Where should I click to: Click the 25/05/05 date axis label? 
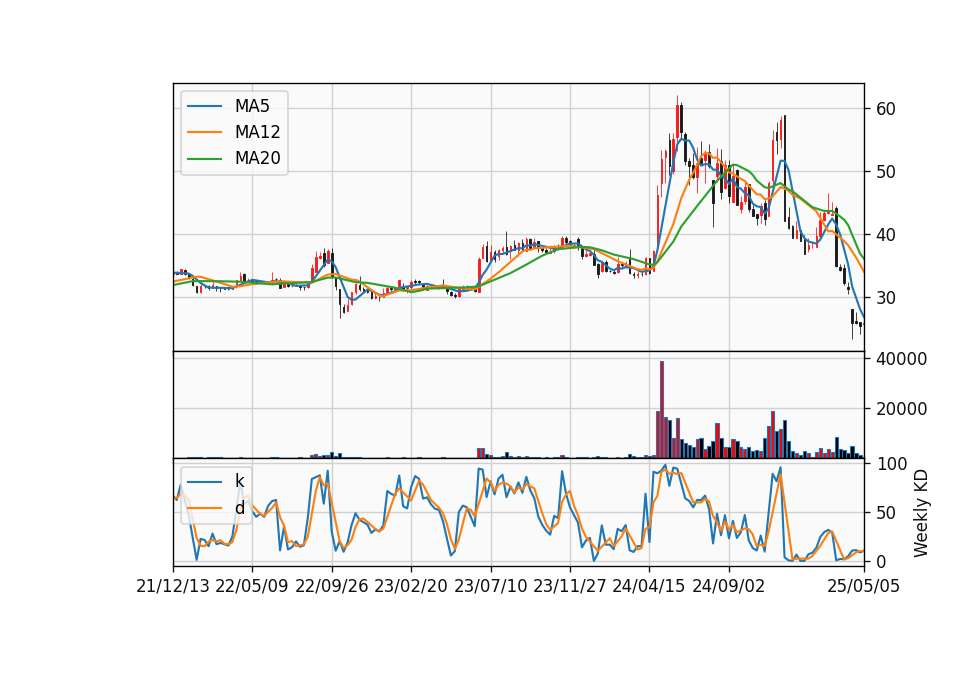coord(864,586)
